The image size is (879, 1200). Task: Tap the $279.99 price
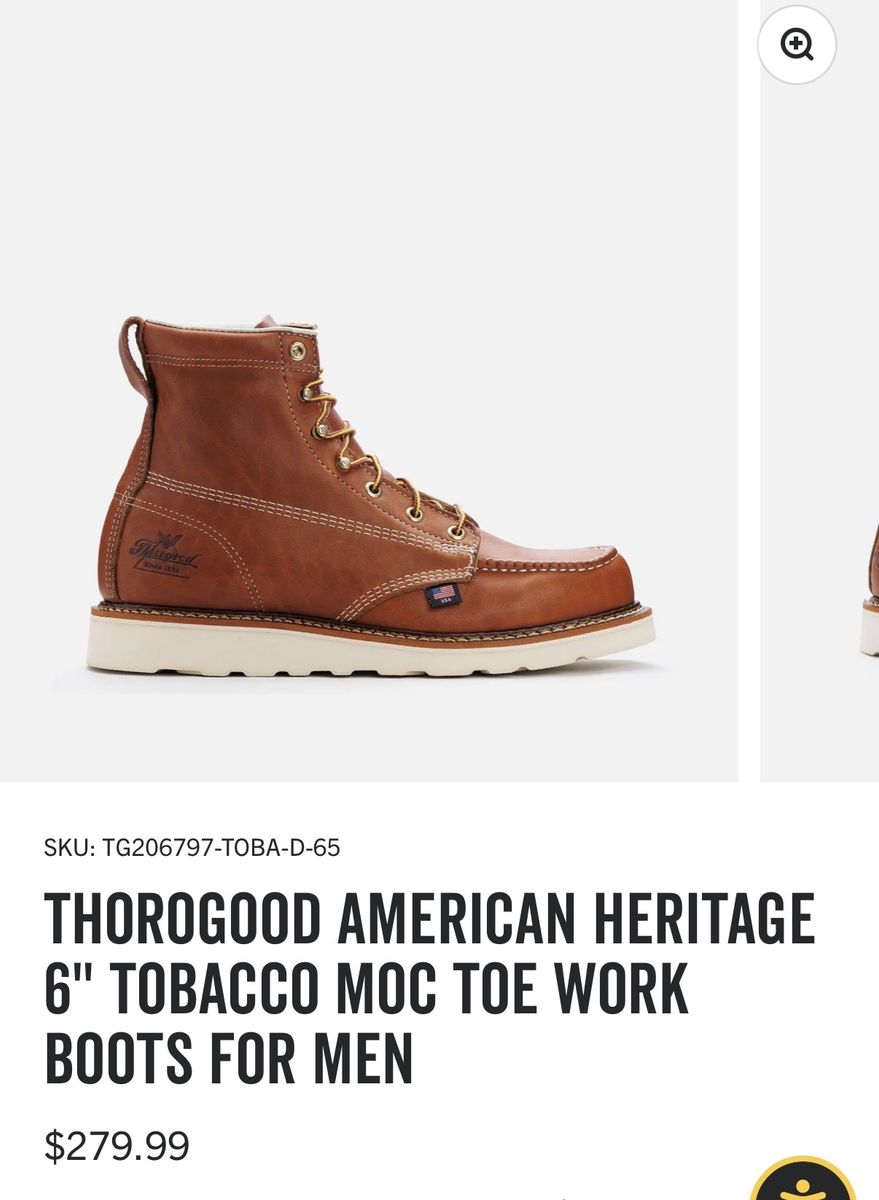click(x=117, y=1146)
